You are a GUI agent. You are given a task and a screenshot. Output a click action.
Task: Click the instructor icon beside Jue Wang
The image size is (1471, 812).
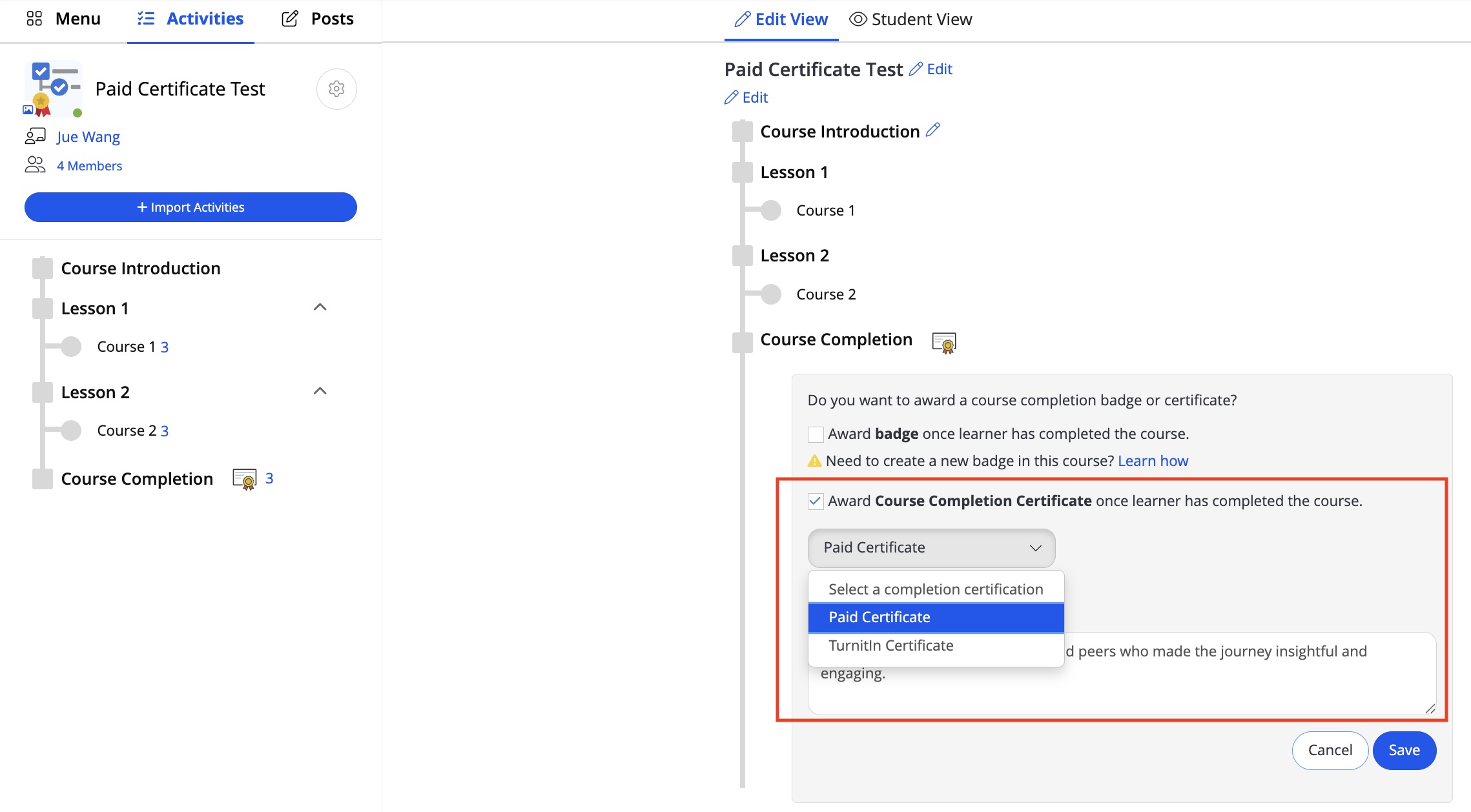[35, 136]
